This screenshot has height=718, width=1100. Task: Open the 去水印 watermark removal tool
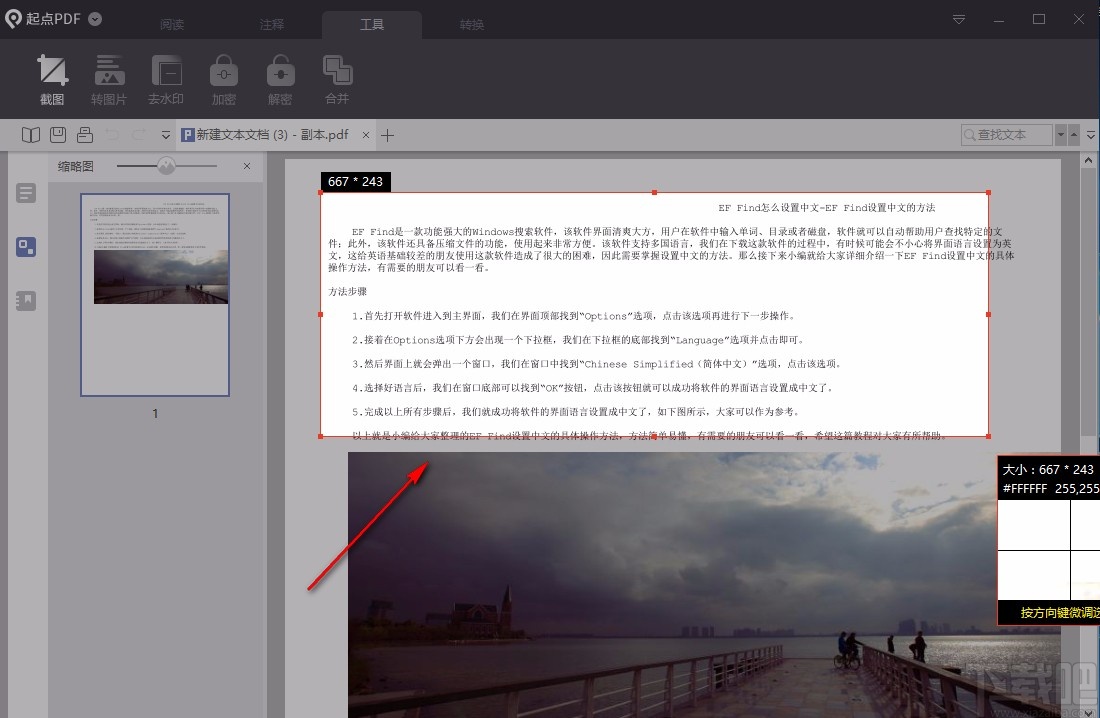166,79
